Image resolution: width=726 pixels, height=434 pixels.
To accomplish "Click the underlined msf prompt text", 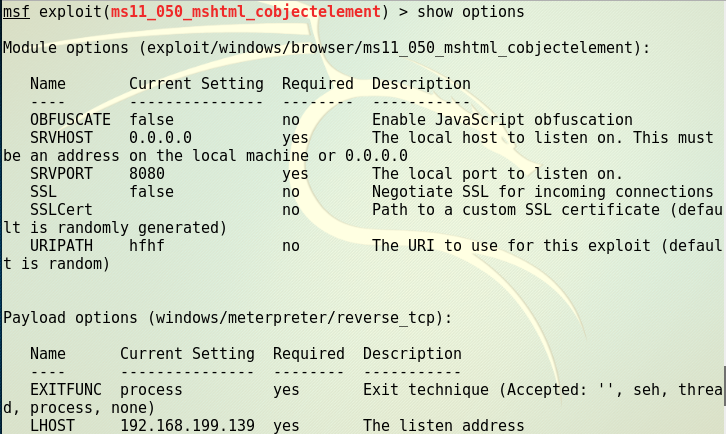I will (x=16, y=12).
